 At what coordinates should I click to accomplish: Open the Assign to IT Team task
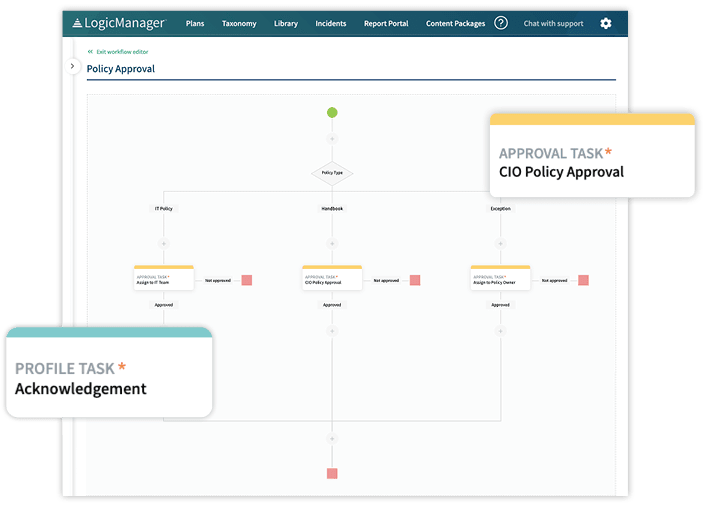164,278
